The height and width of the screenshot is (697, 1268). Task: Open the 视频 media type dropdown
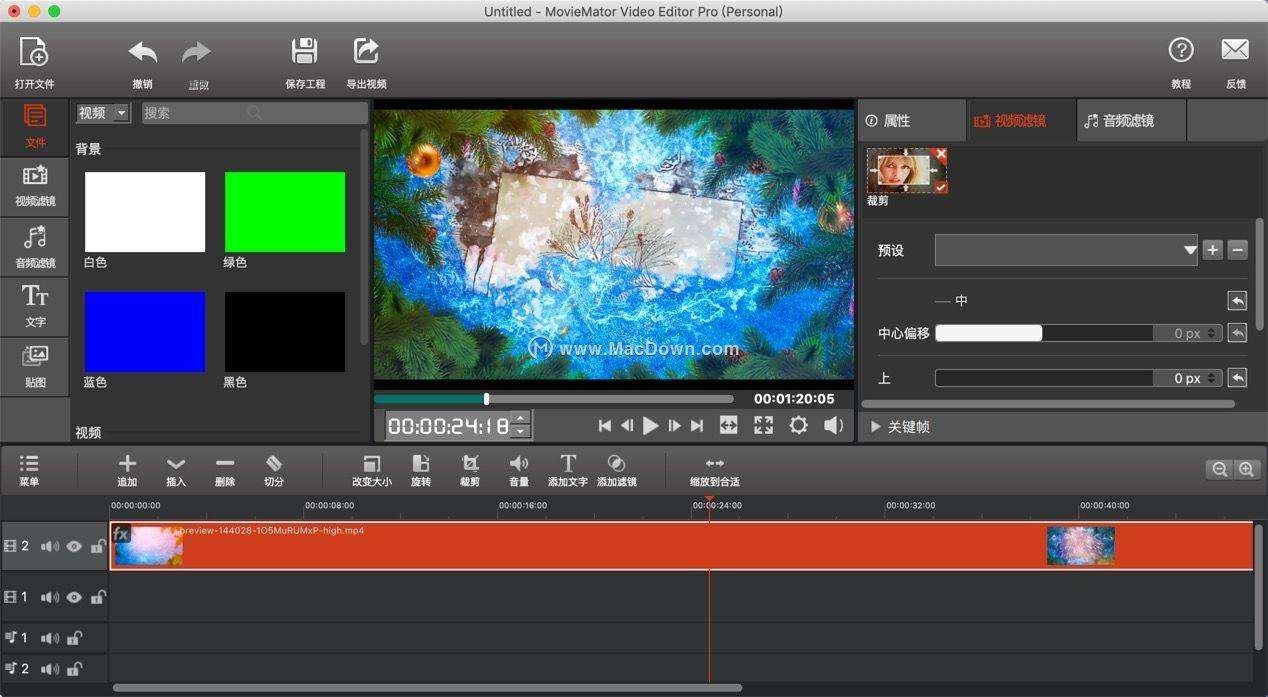103,113
